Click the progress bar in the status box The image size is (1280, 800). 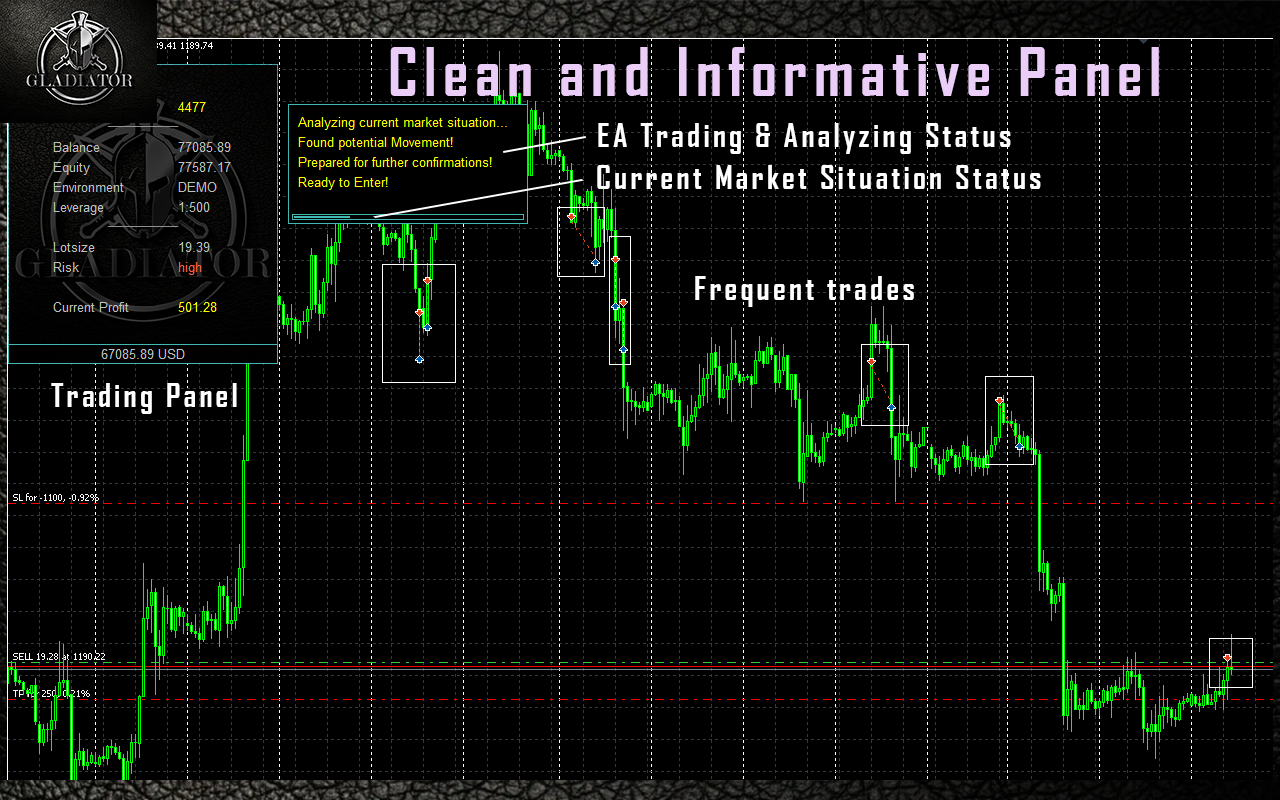click(407, 216)
